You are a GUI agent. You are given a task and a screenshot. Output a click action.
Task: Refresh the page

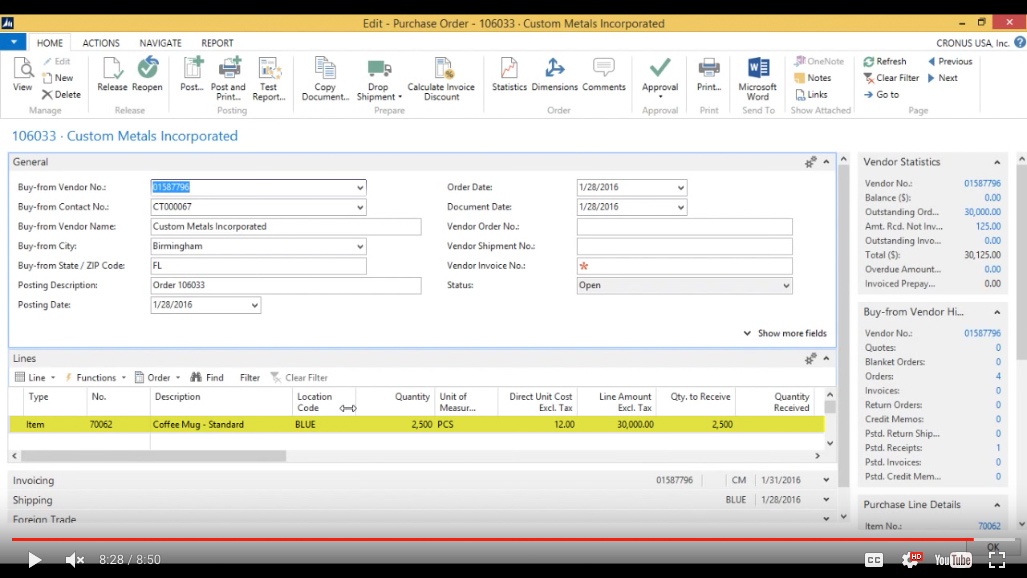[x=885, y=61]
